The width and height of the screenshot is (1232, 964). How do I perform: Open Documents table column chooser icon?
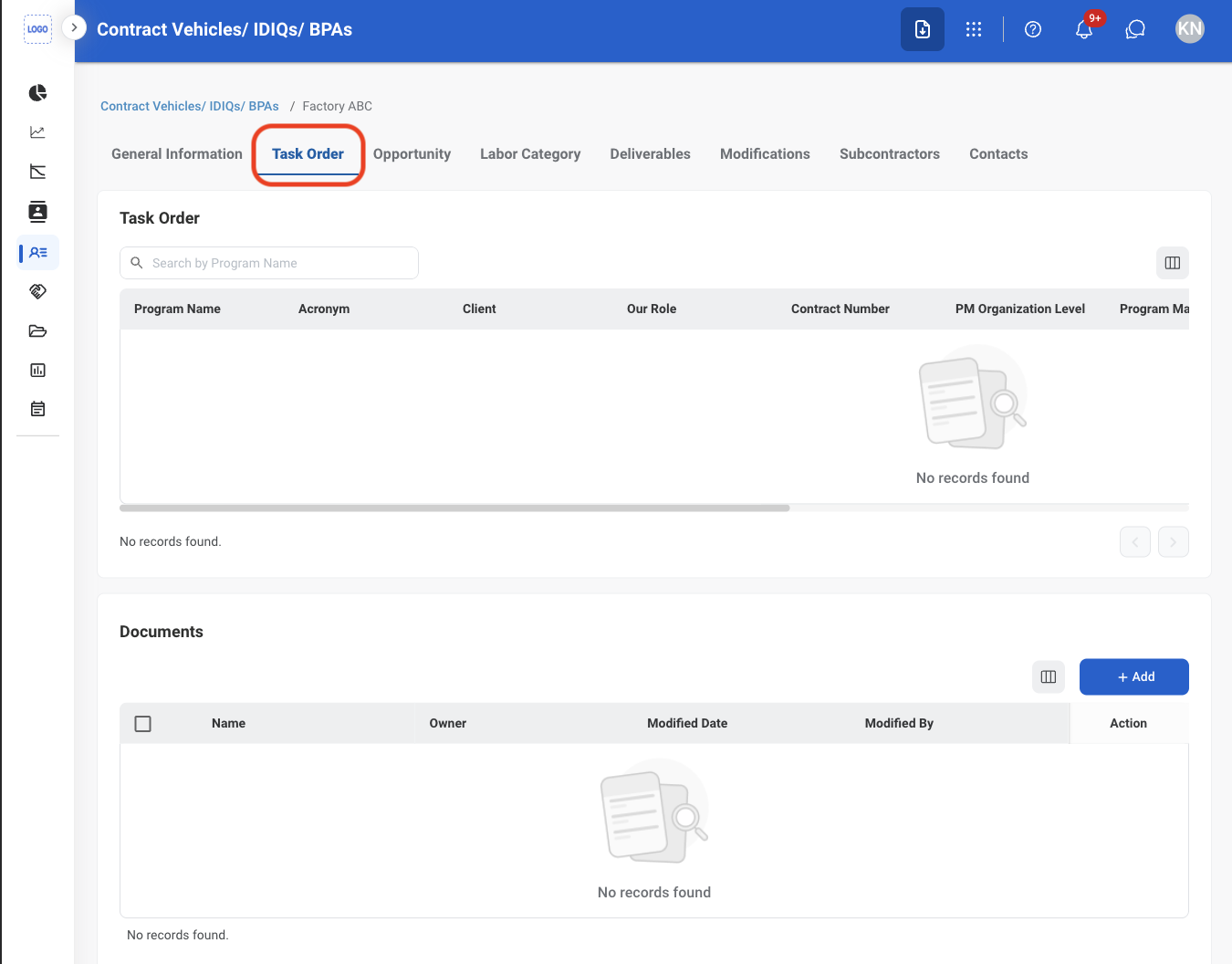[x=1049, y=677]
